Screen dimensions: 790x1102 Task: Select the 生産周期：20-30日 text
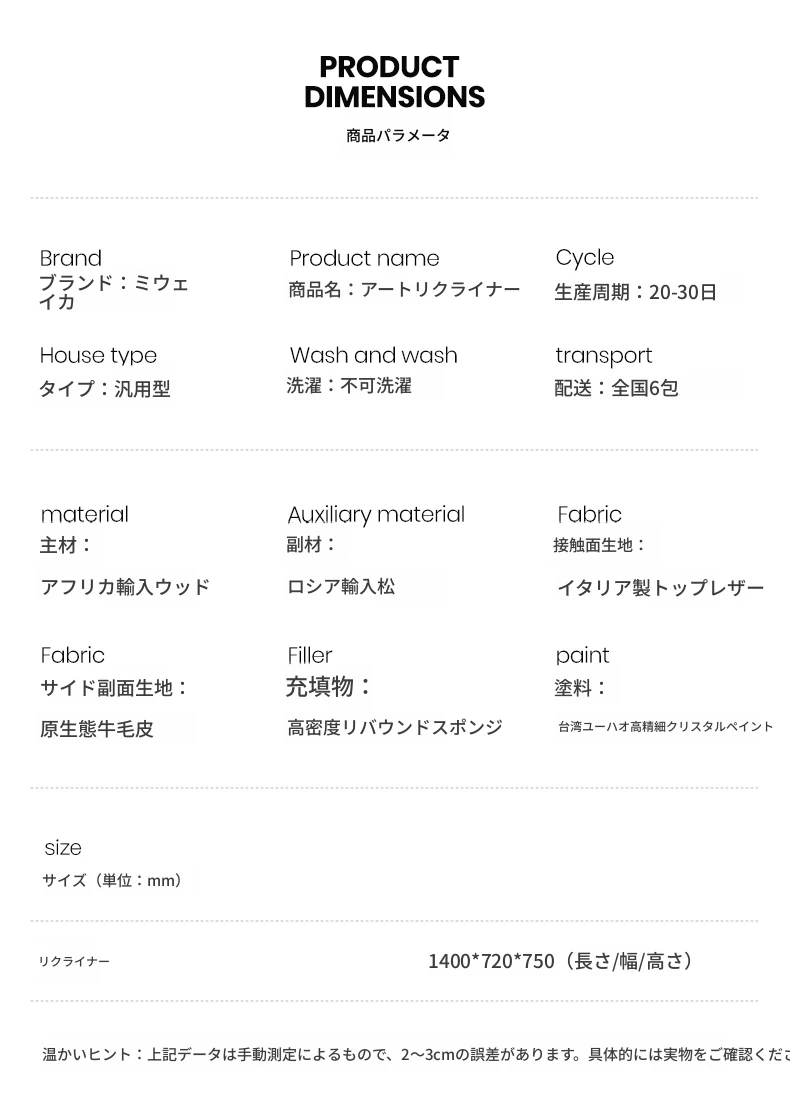click(x=635, y=292)
